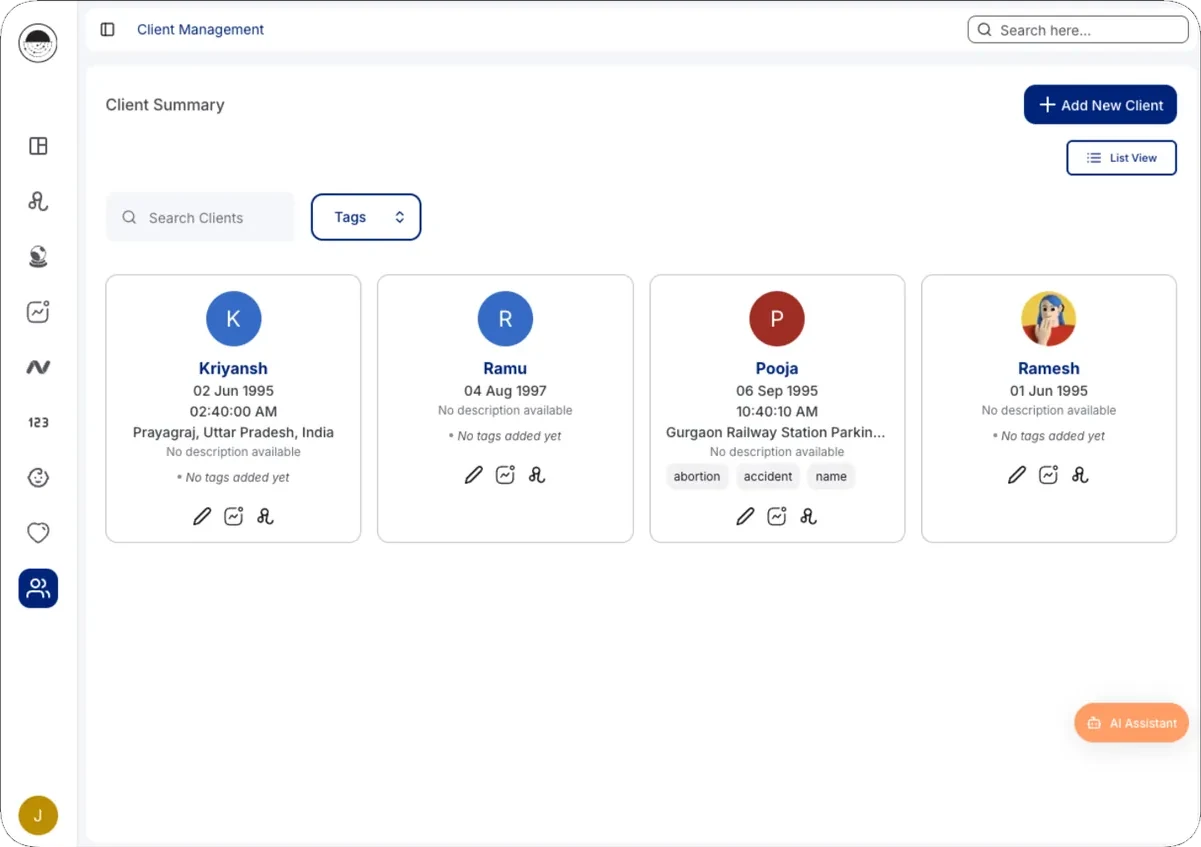Click time 02:40:00 AM
Screen dimensions: 1201x847
[x=233, y=411]
